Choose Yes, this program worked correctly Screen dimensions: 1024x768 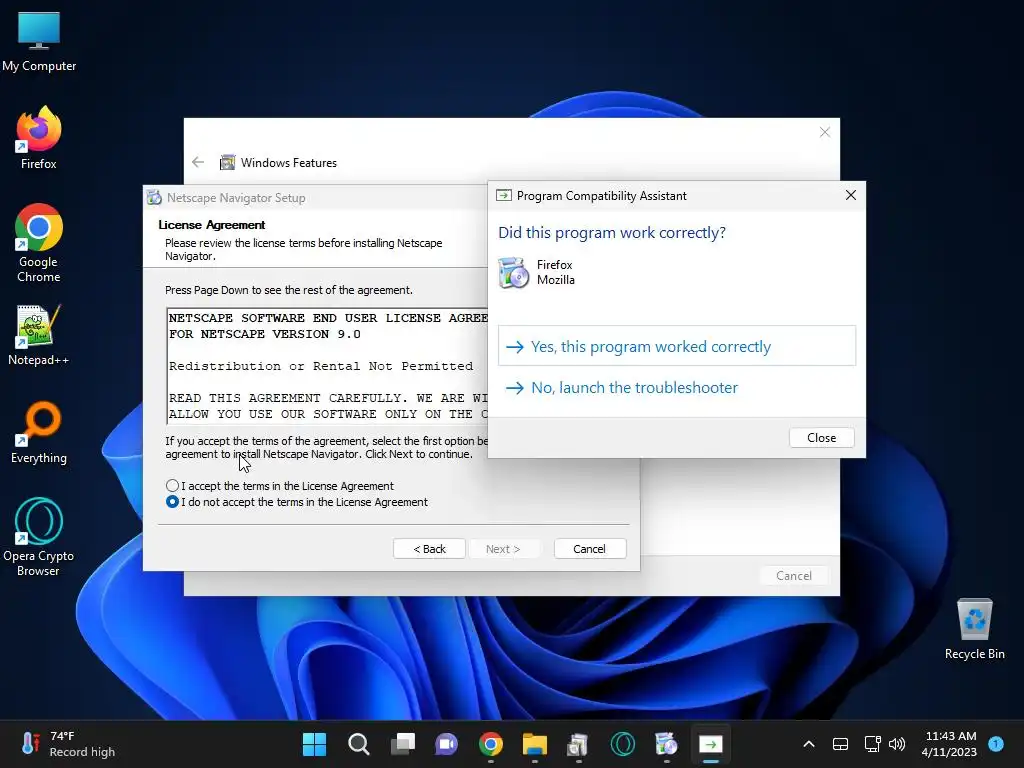677,346
